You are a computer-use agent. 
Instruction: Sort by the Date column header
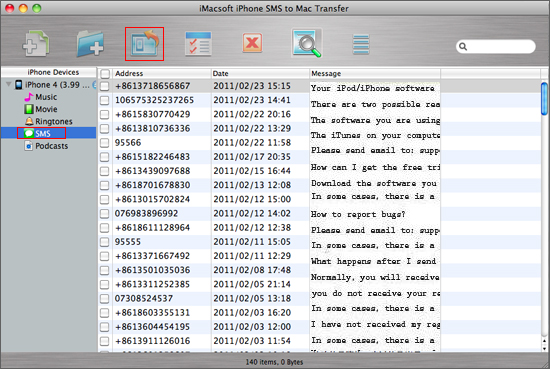coord(260,74)
